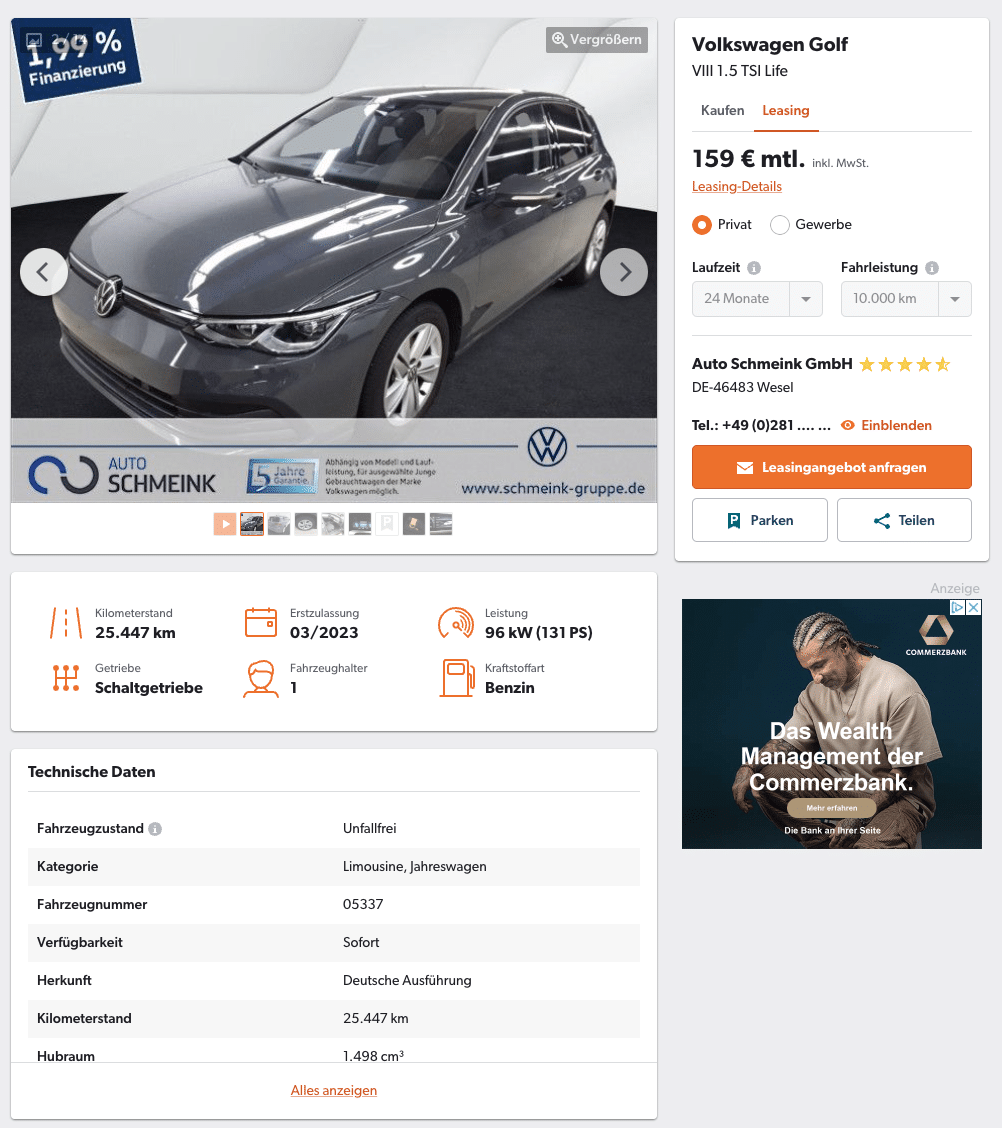
Task: Select the Gewerbe radio option
Action: tap(780, 225)
